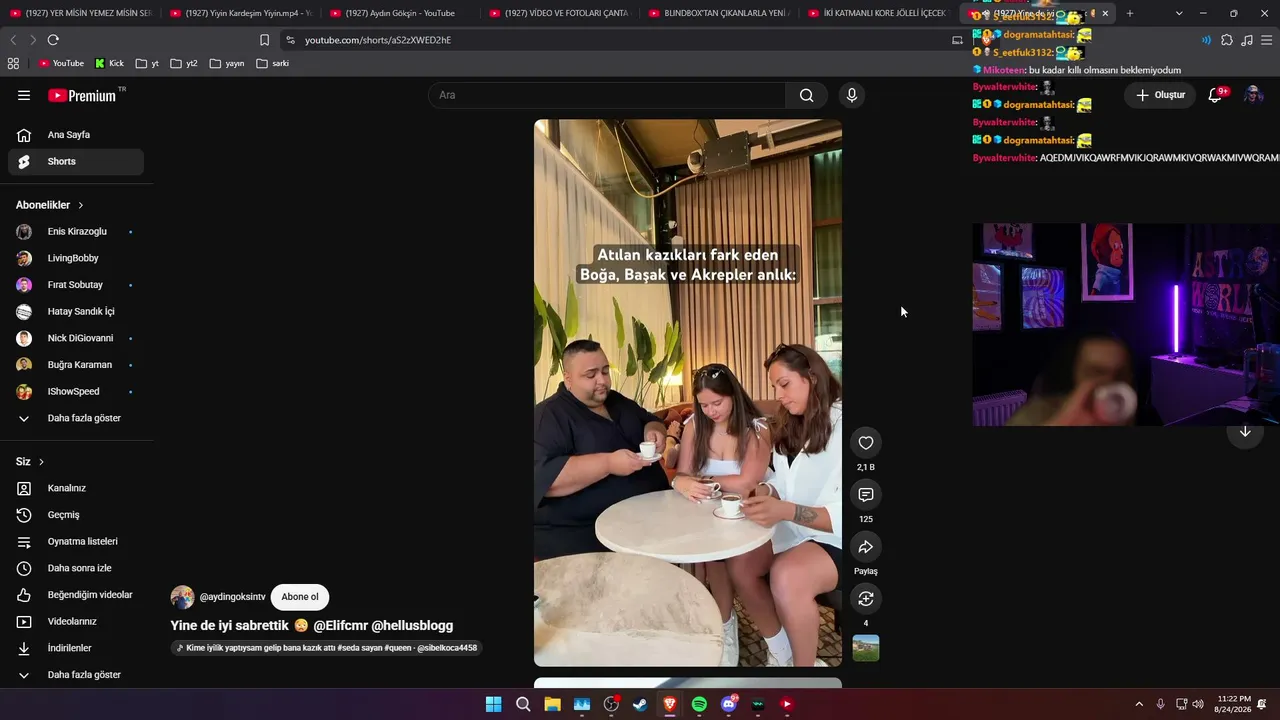Open Daha sonra izle list
This screenshot has width=1280, height=720.
click(76, 568)
